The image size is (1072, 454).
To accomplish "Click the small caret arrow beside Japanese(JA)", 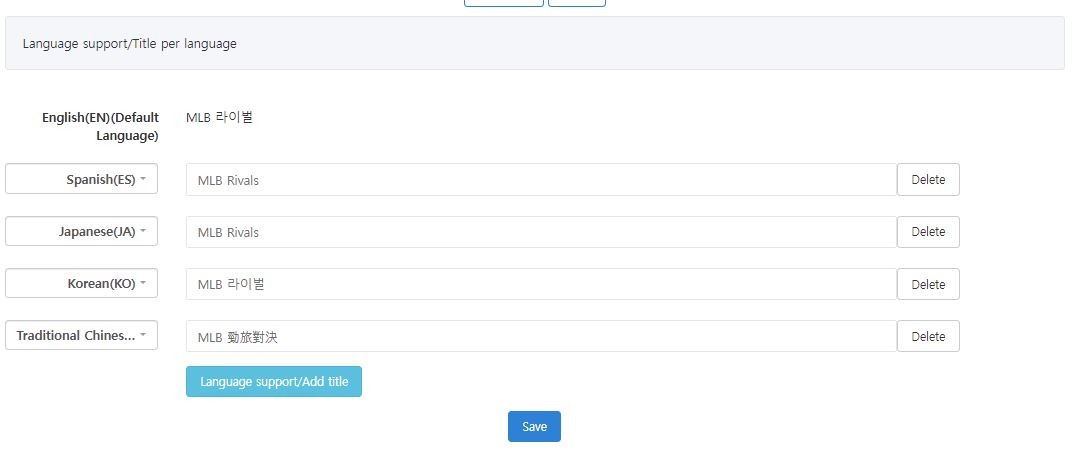I will (143, 231).
